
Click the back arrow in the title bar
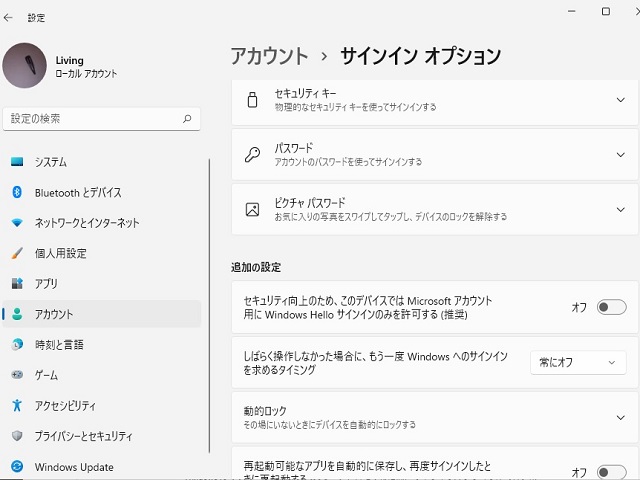tap(8, 18)
